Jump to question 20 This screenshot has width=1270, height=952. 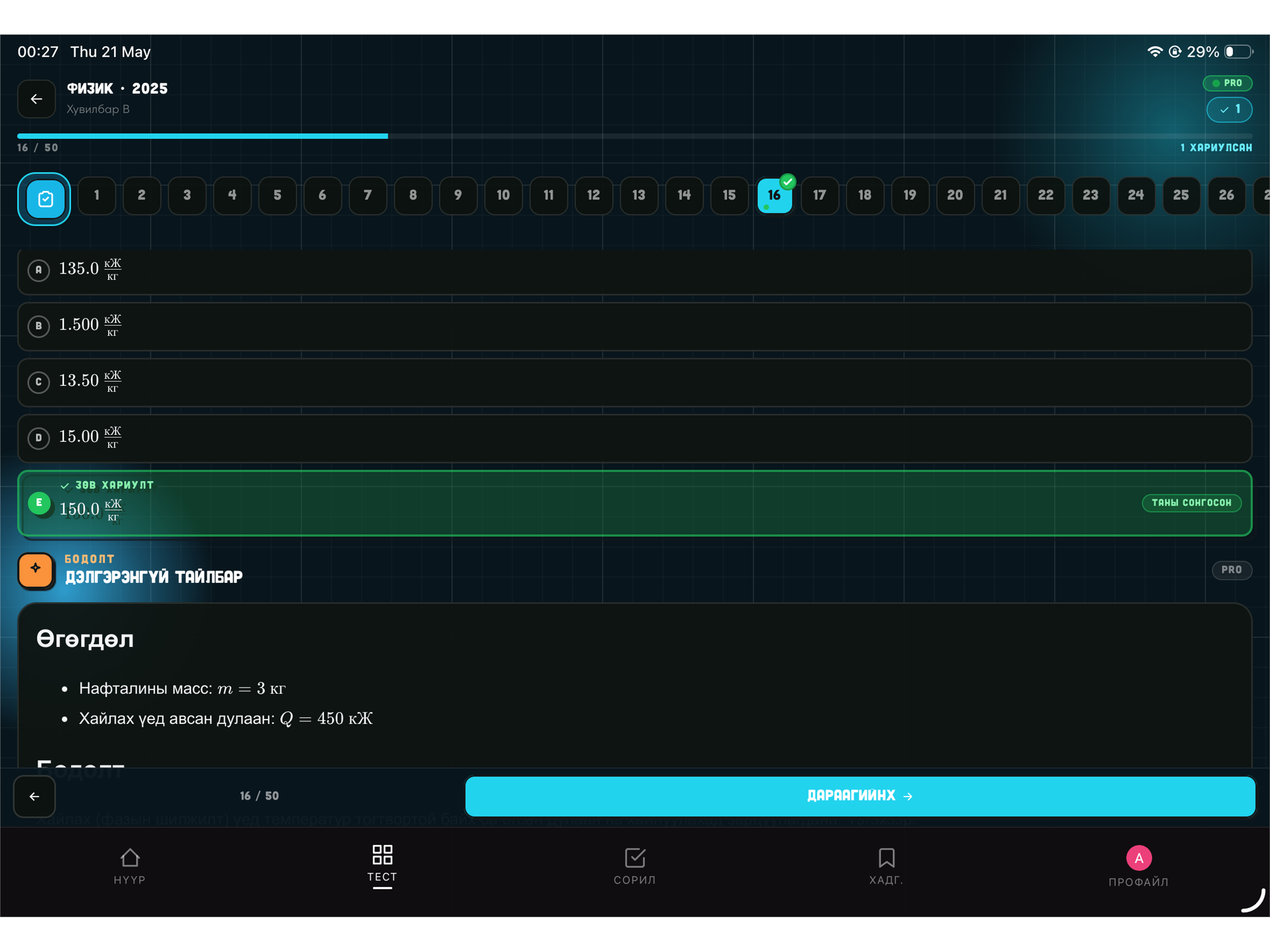click(955, 196)
